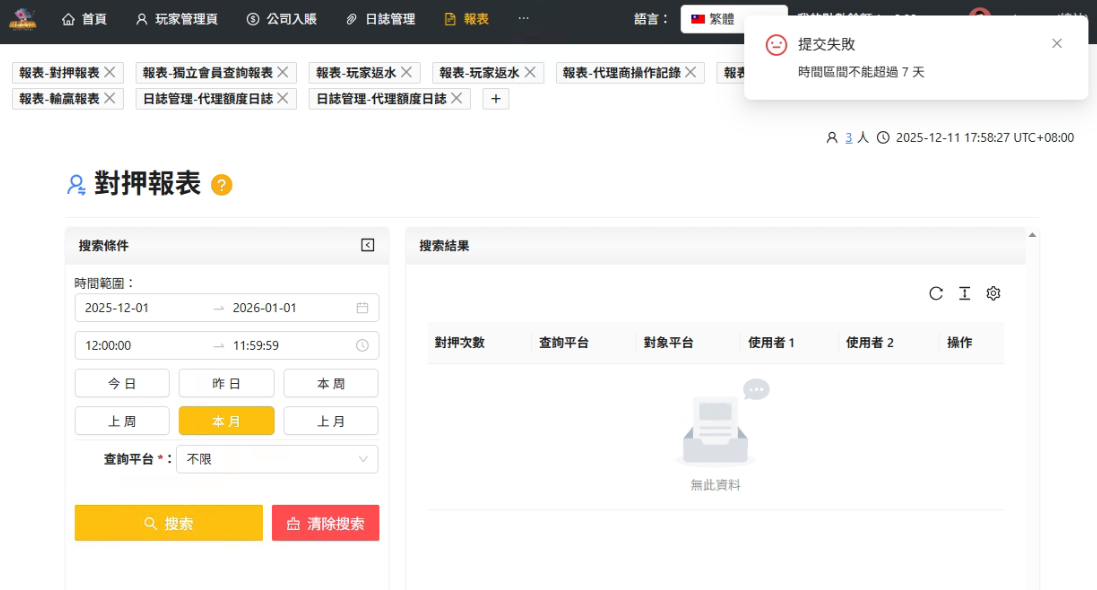The height and width of the screenshot is (590, 1097).
Task: Select the 今日 quick range option
Action: 122,383
